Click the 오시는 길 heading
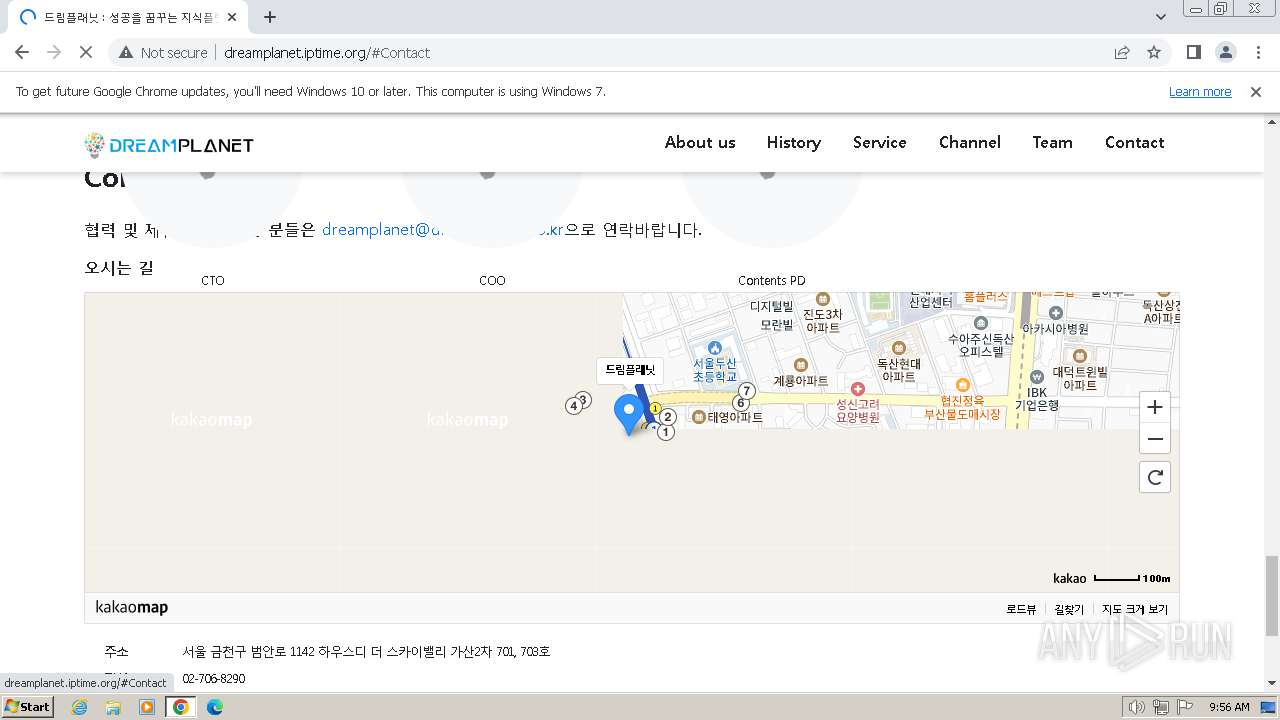Image resolution: width=1280 pixels, height=720 pixels. click(119, 267)
